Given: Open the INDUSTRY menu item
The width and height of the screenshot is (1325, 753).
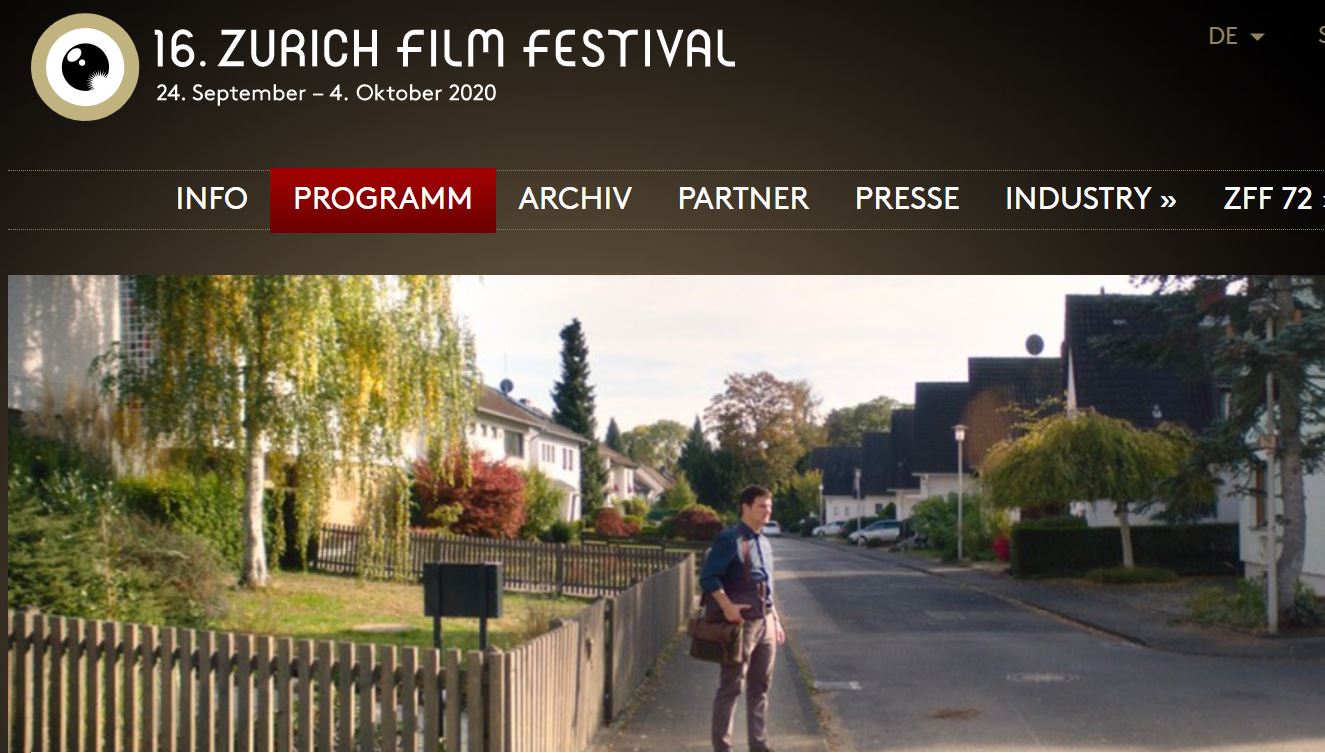Looking at the screenshot, I should pyautogui.click(x=1091, y=199).
